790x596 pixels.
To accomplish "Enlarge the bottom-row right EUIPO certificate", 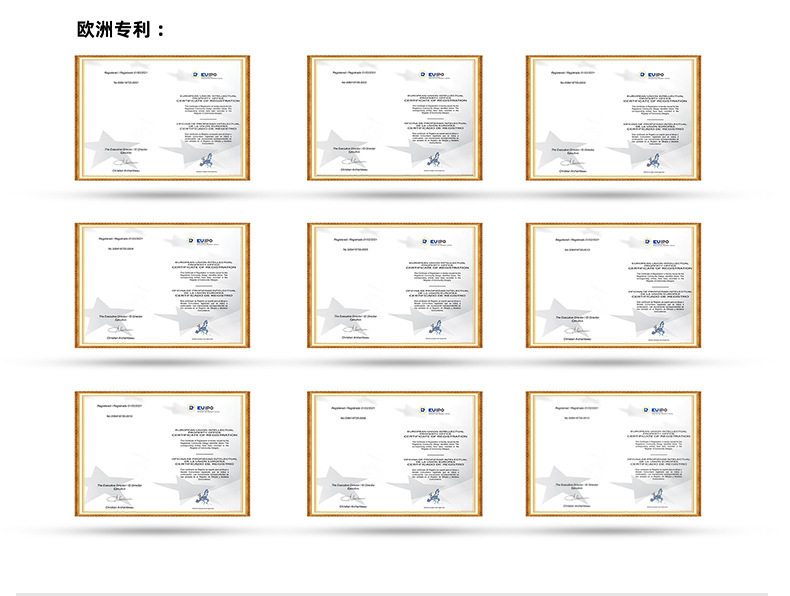I will pos(613,454).
